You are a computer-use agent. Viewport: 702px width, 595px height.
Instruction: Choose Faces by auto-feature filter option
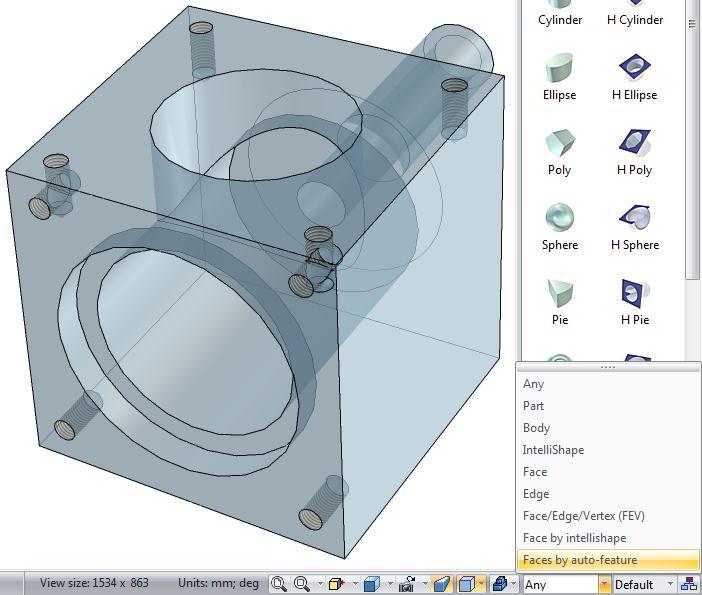pyautogui.click(x=608, y=560)
